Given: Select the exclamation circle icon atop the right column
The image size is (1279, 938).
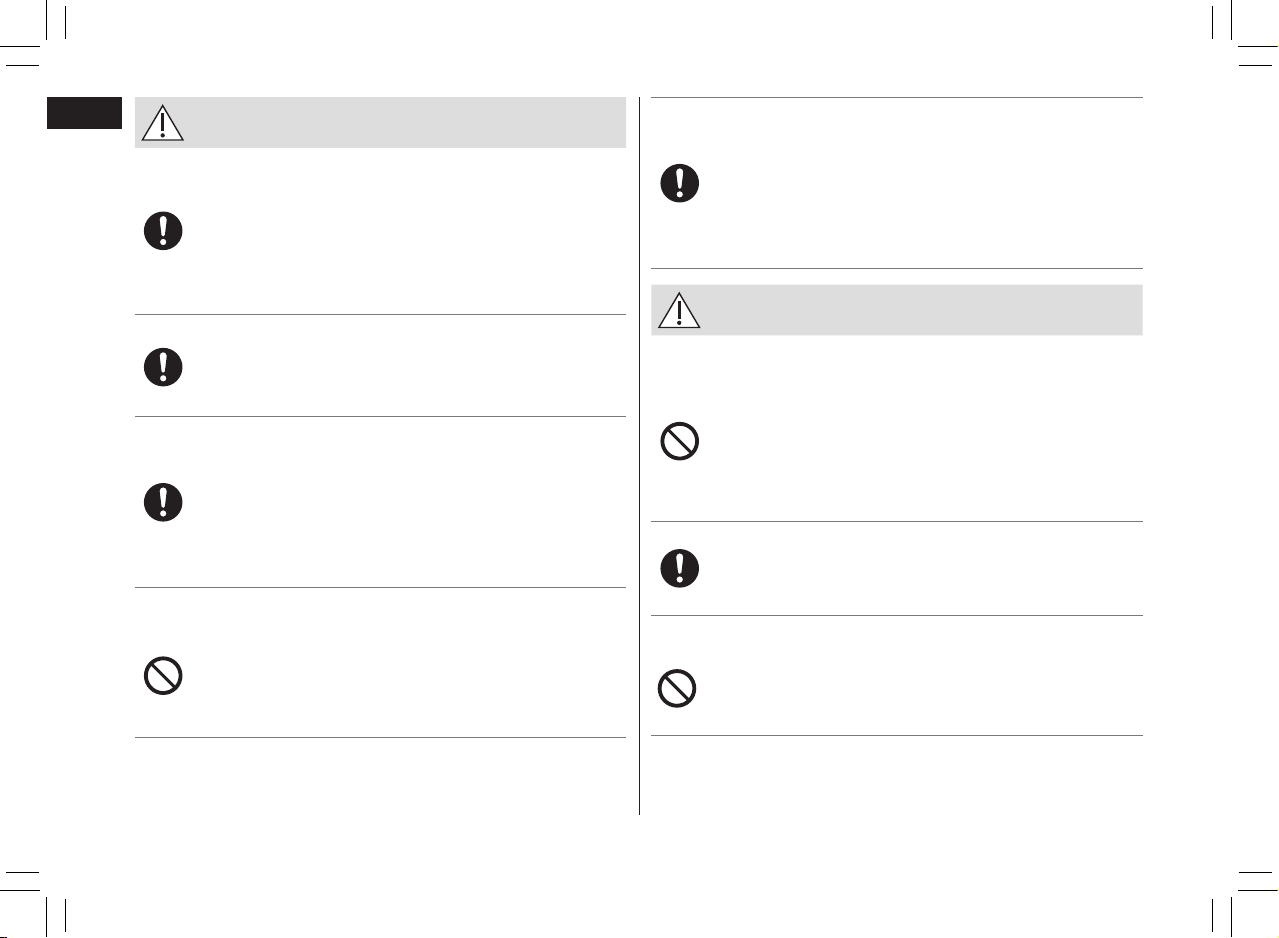Looking at the screenshot, I should (x=679, y=184).
